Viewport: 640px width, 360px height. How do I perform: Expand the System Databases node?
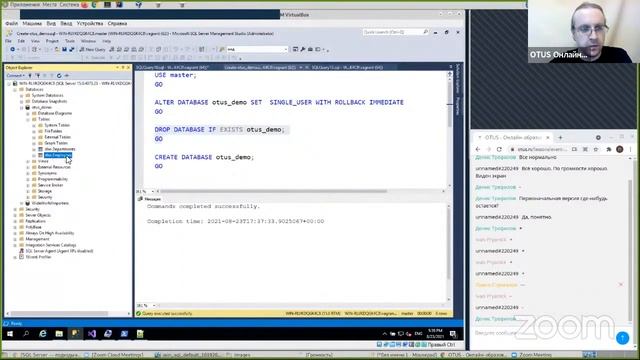22,96
